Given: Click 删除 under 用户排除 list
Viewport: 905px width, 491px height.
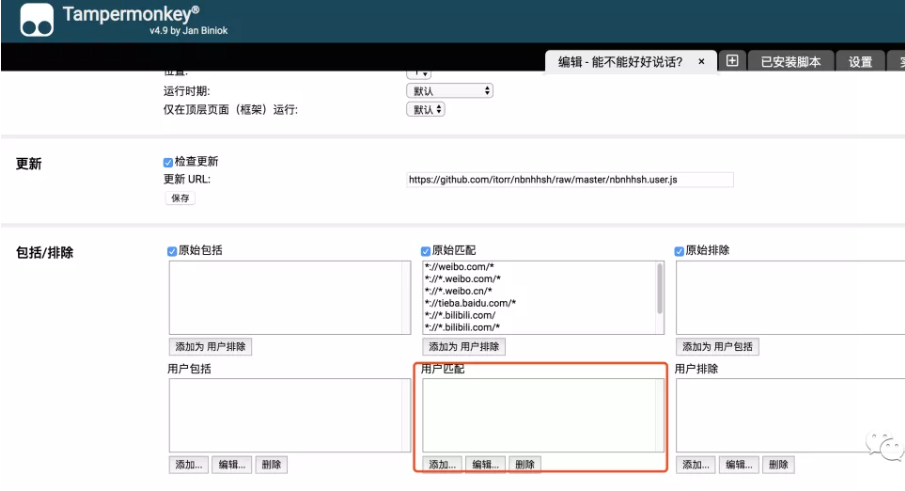Looking at the screenshot, I should (779, 464).
